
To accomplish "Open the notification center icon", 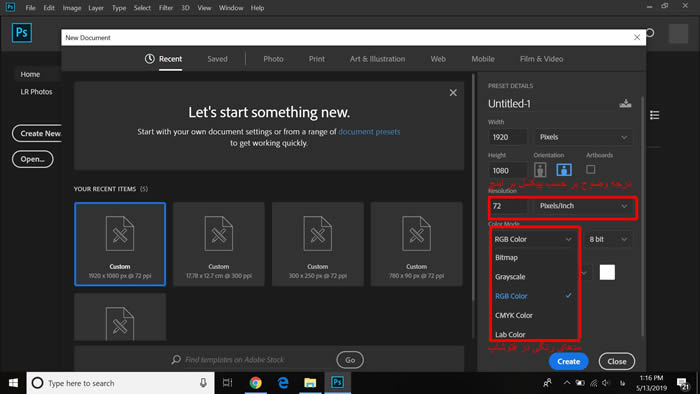I will (x=683, y=383).
